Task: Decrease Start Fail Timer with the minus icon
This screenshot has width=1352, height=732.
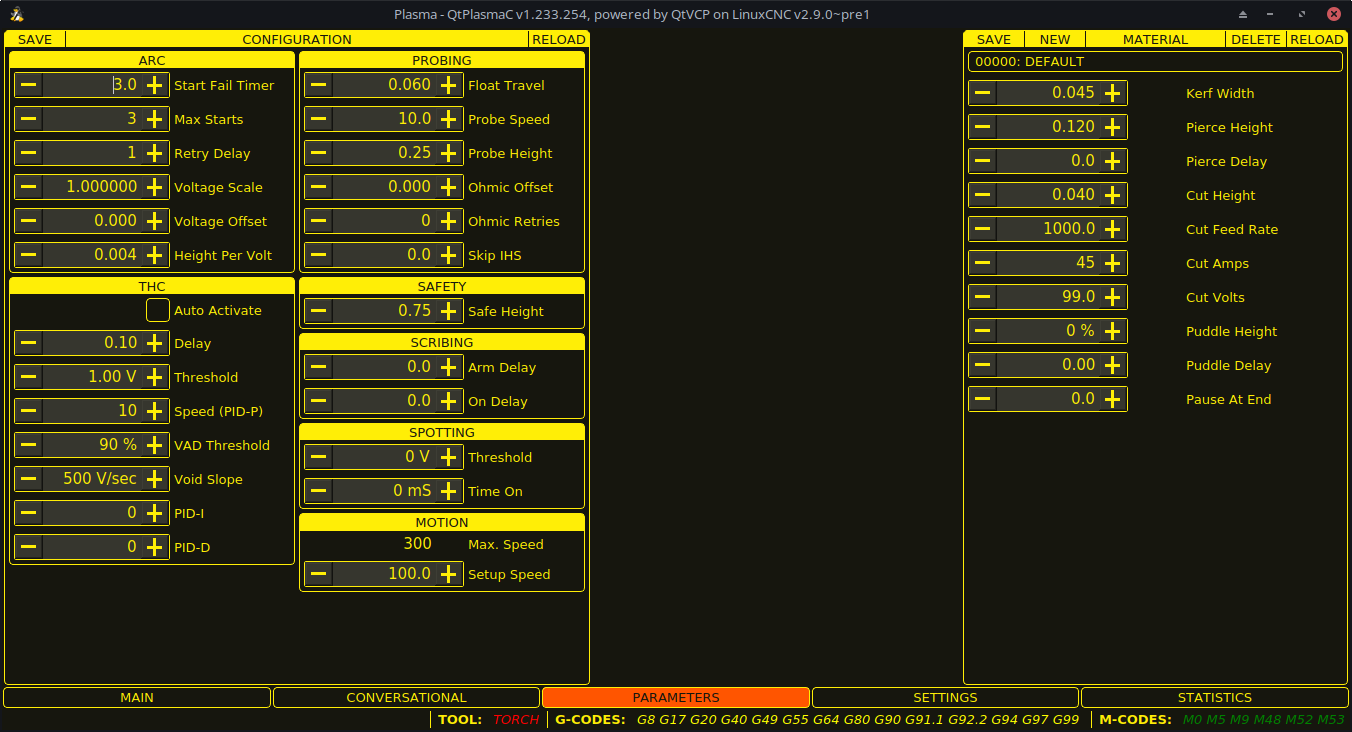Action: click(28, 84)
